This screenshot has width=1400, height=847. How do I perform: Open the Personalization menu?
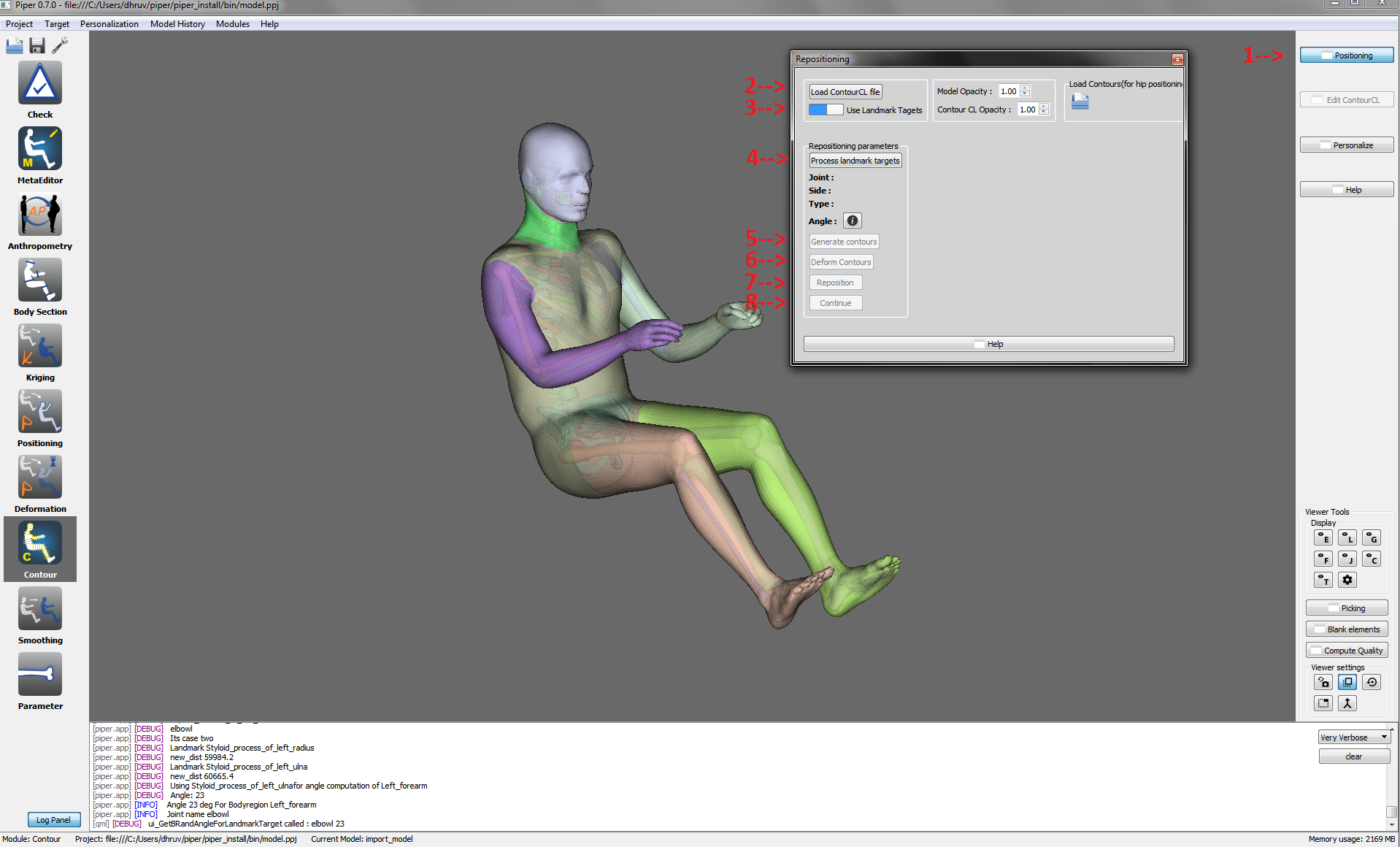tap(109, 24)
